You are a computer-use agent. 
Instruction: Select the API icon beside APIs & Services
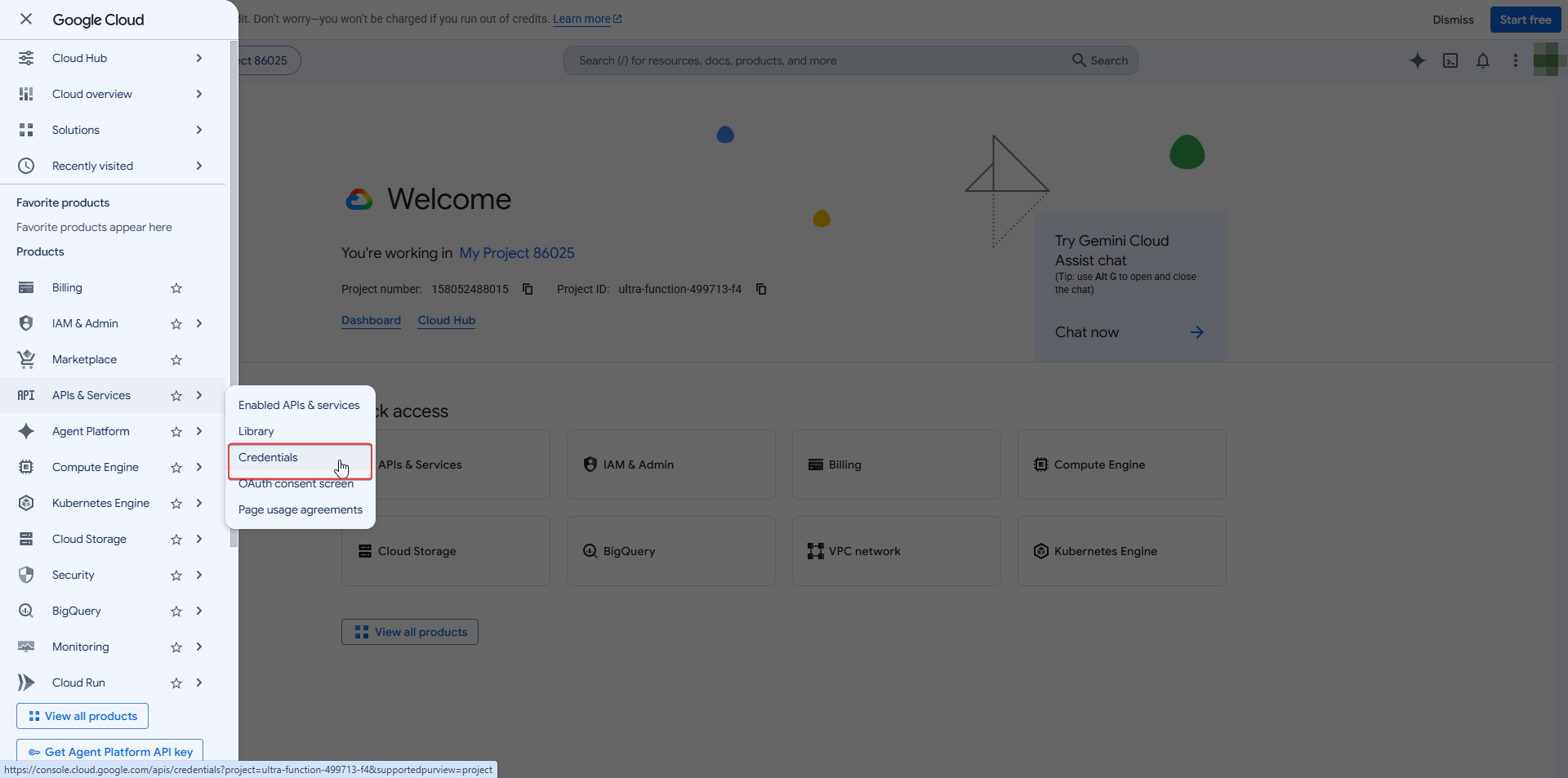point(26,395)
